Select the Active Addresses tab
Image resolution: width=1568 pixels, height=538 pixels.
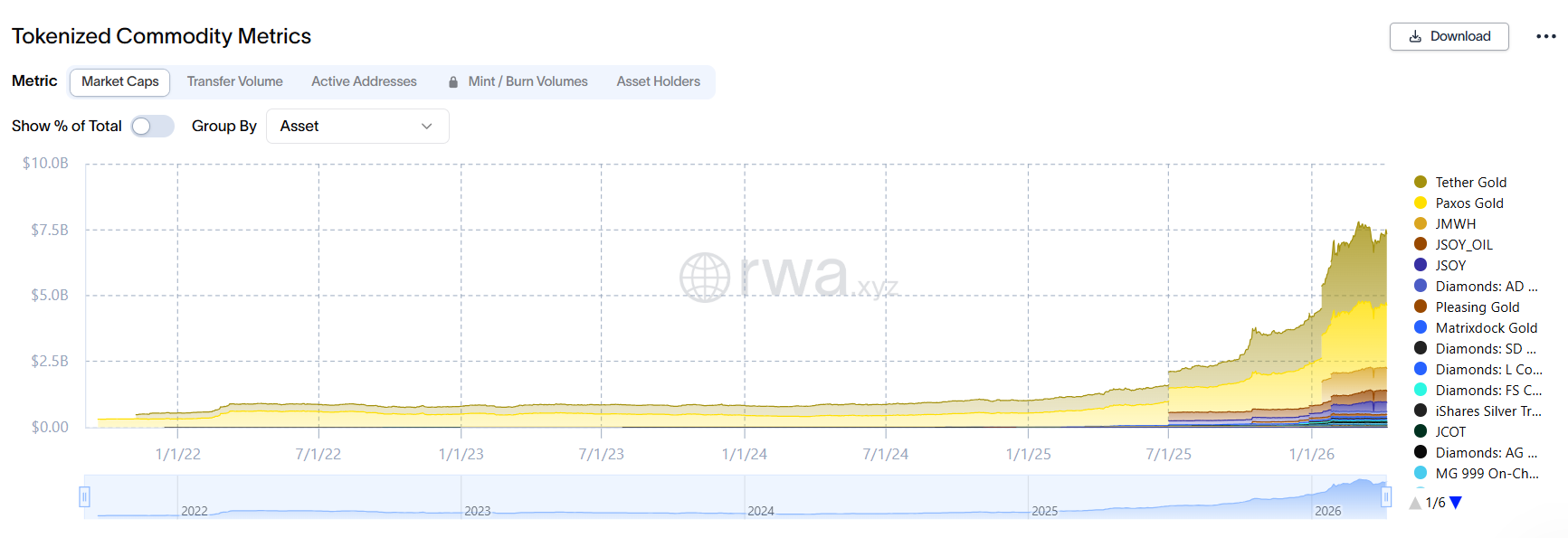pos(364,81)
